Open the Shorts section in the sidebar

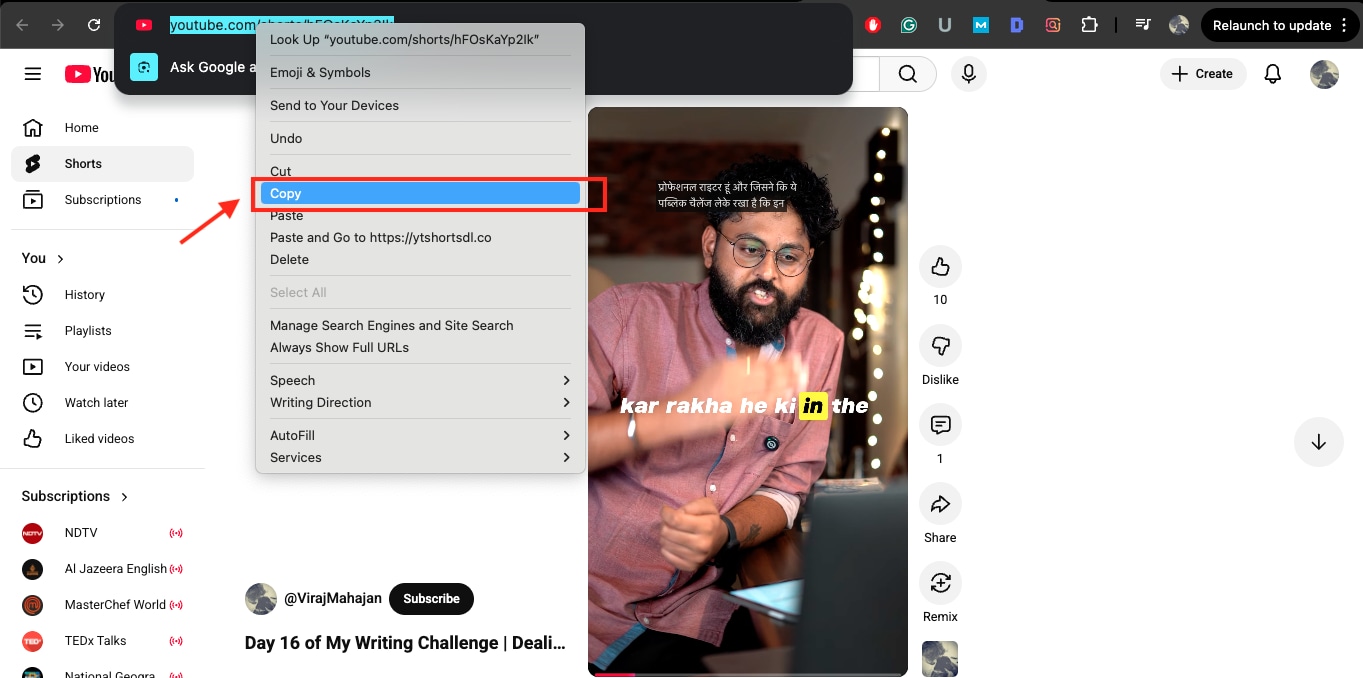(82, 163)
